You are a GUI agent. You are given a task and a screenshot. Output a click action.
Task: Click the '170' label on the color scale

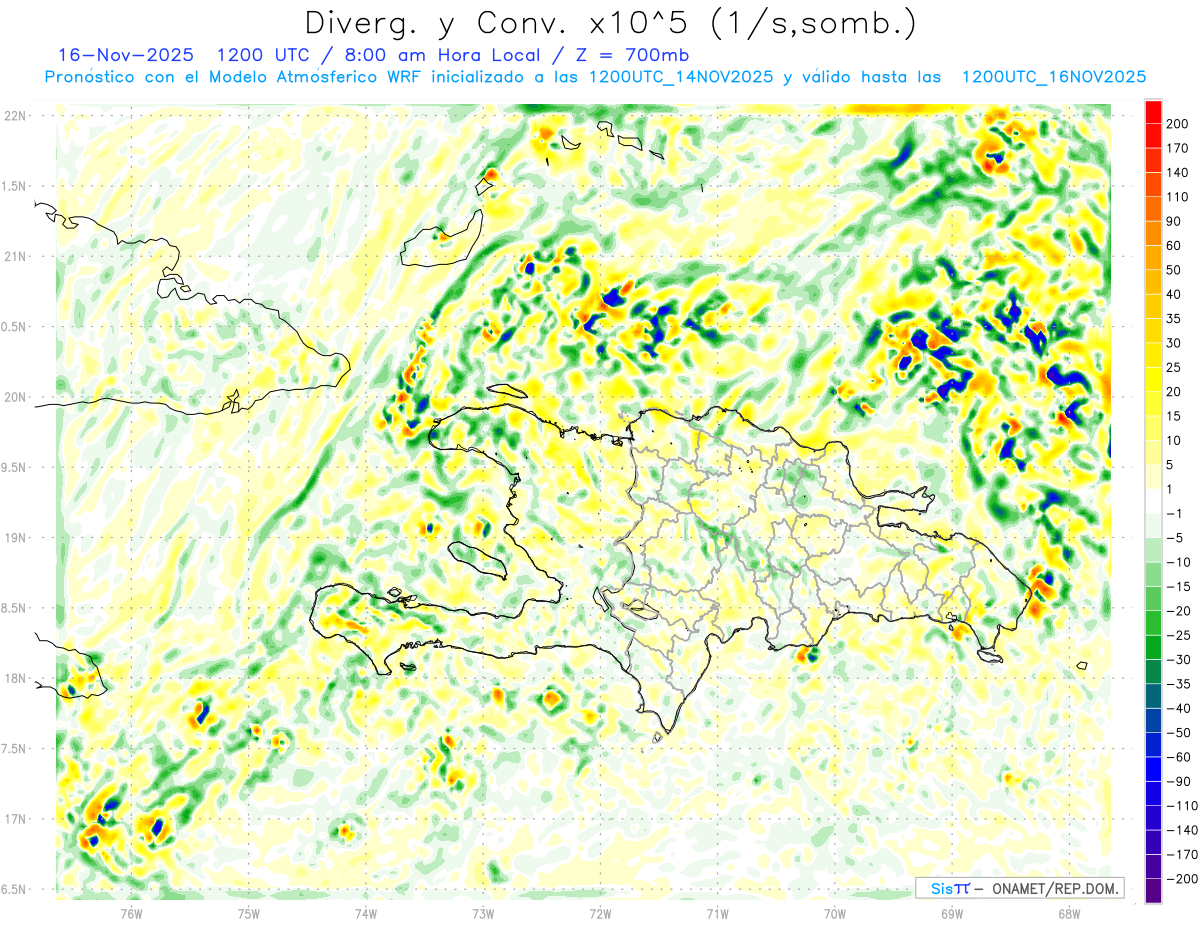[x=1178, y=148]
